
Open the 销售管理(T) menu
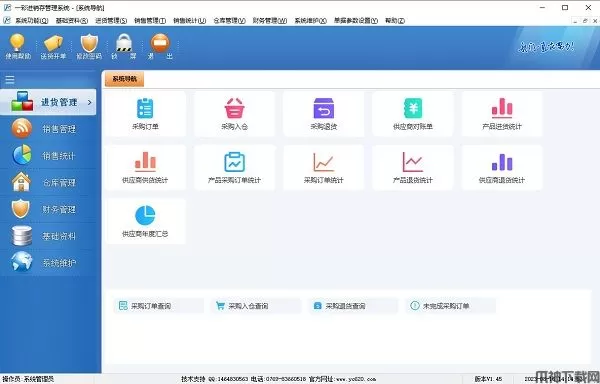(x=150, y=21)
